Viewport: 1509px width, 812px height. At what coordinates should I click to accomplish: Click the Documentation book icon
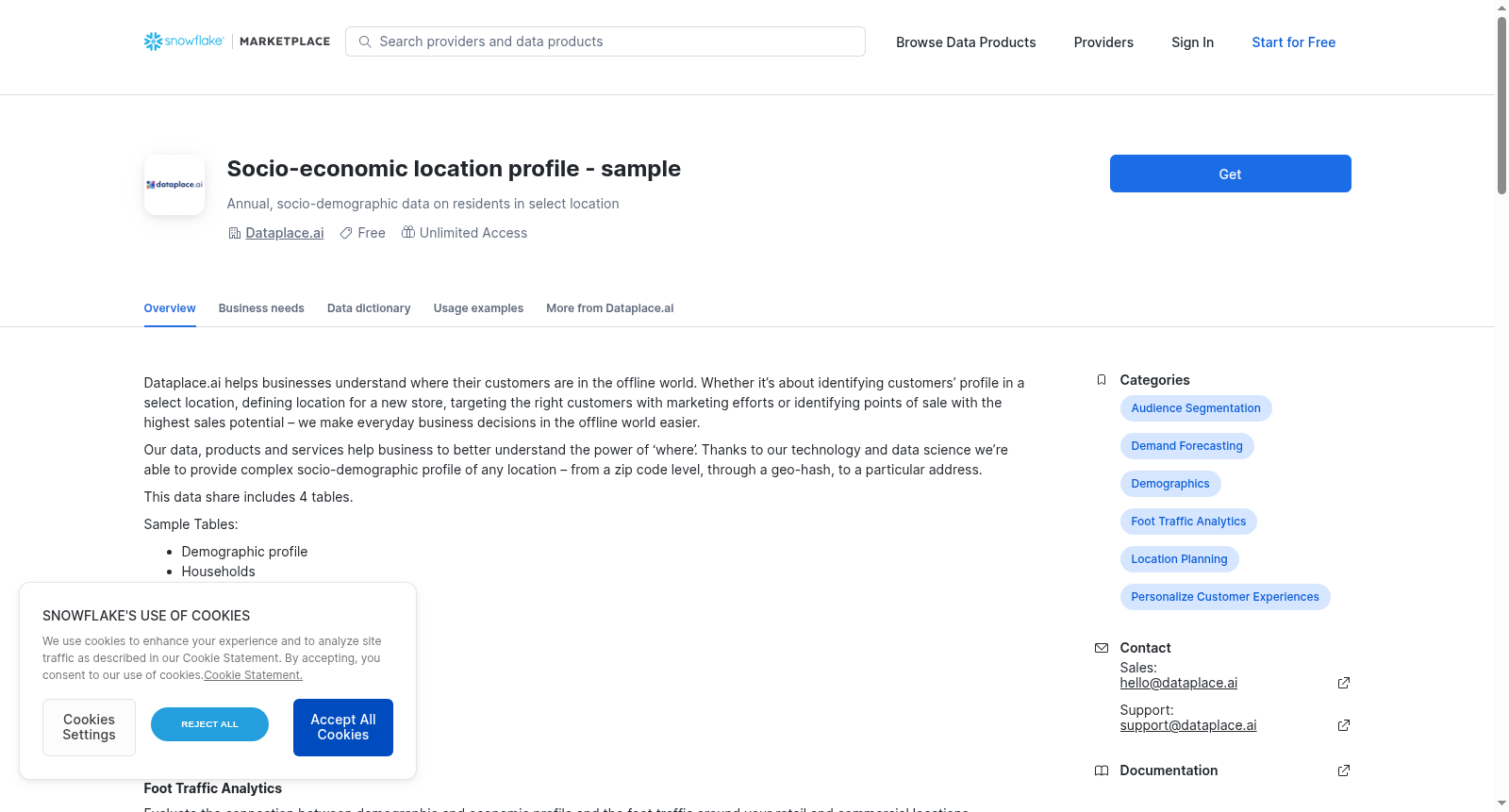click(x=1102, y=771)
